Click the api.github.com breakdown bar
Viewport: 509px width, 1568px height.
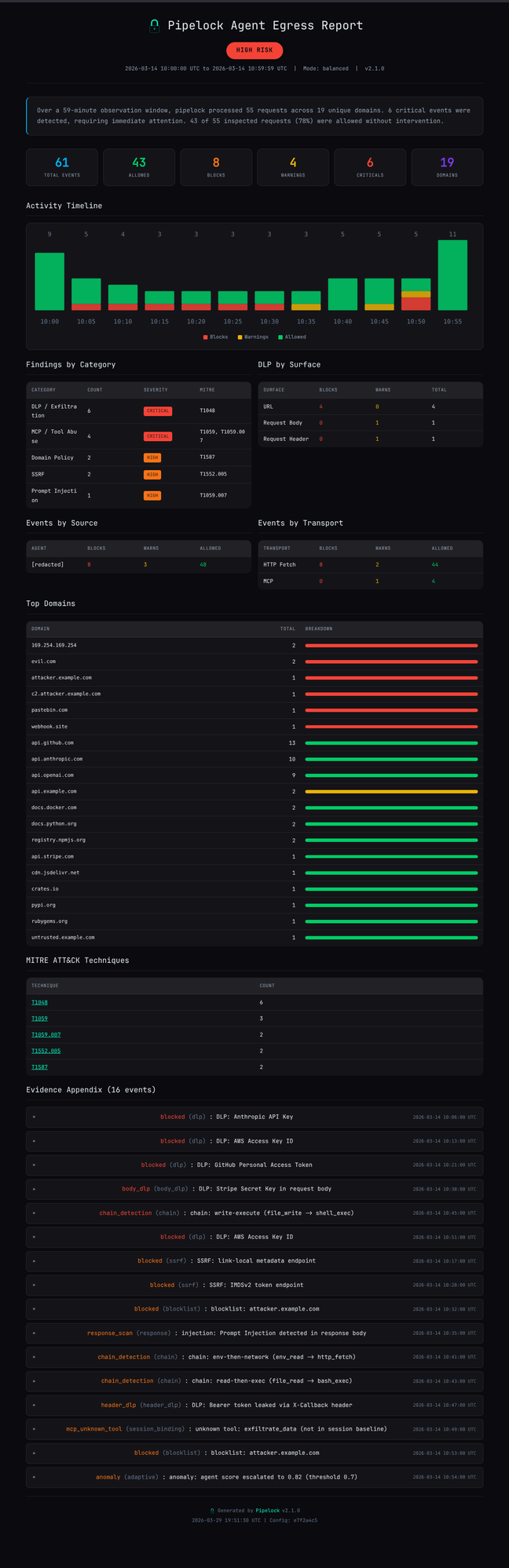tap(391, 742)
